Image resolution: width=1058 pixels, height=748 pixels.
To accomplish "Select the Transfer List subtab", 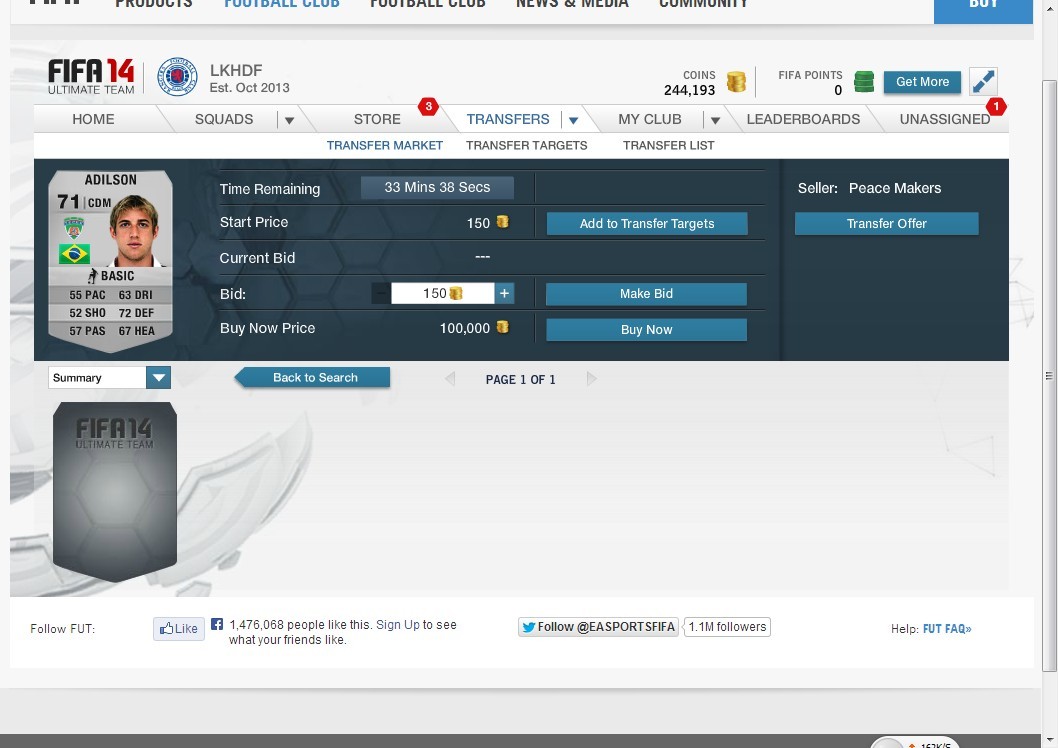I will pos(668,145).
